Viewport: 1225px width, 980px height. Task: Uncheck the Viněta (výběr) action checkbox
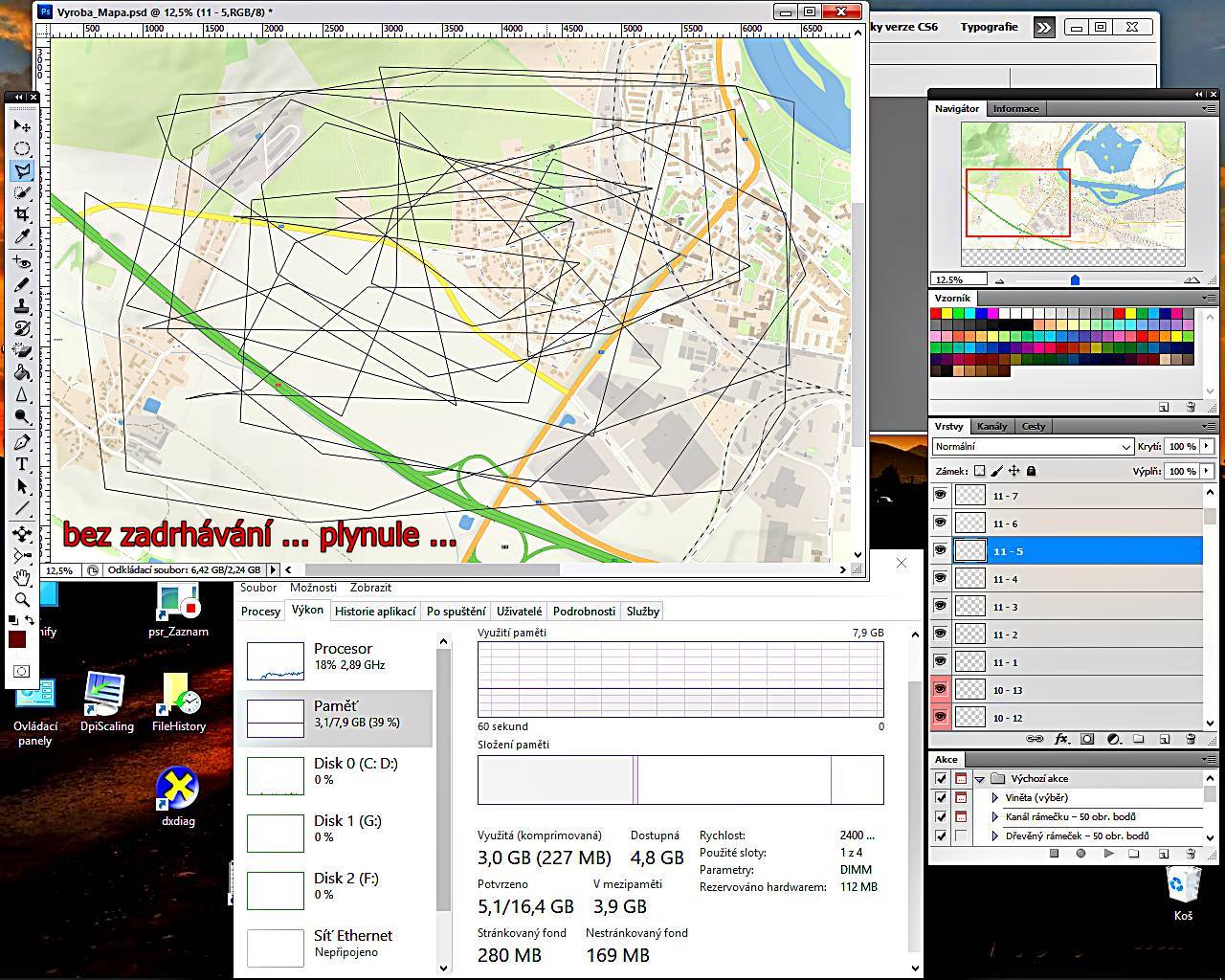tap(941, 797)
